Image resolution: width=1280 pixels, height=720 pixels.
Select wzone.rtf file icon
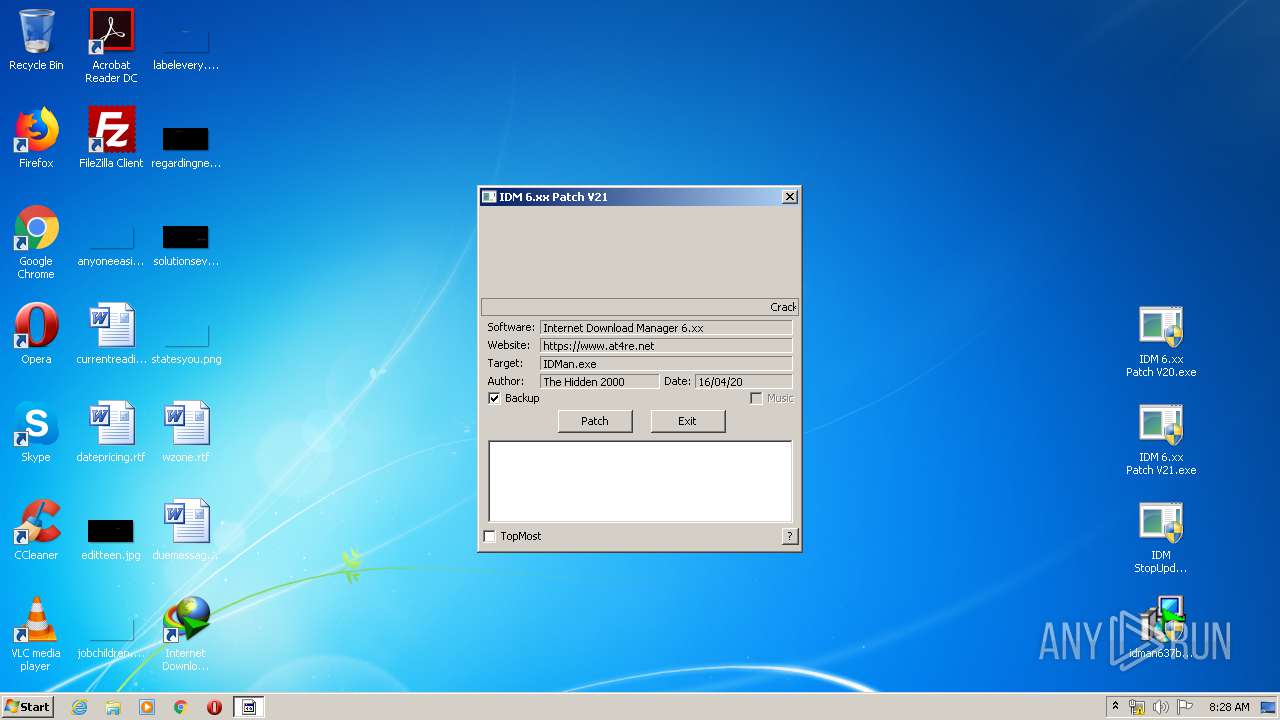[x=186, y=432]
